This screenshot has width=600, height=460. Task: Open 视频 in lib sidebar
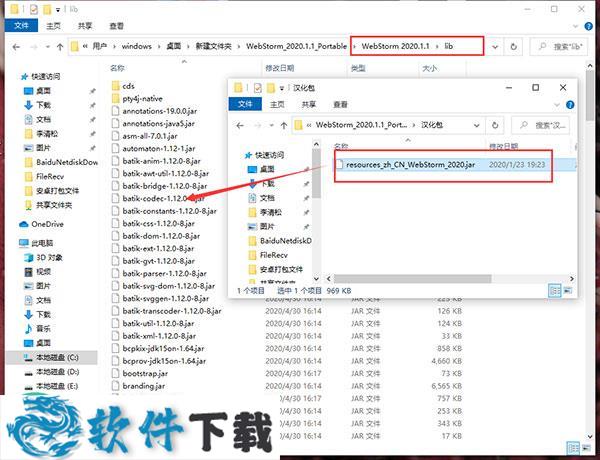point(43,272)
